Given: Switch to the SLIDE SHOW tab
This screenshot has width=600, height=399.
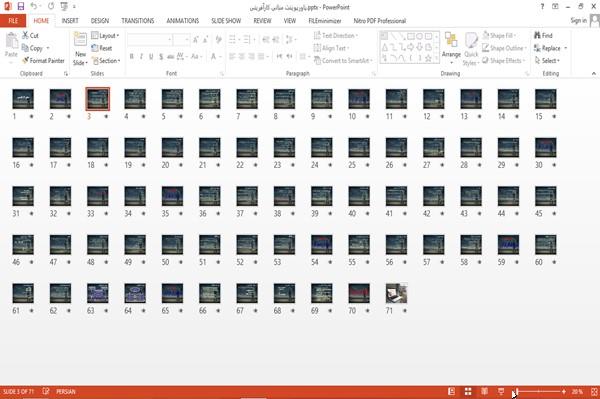Looking at the screenshot, I should click(x=226, y=21).
